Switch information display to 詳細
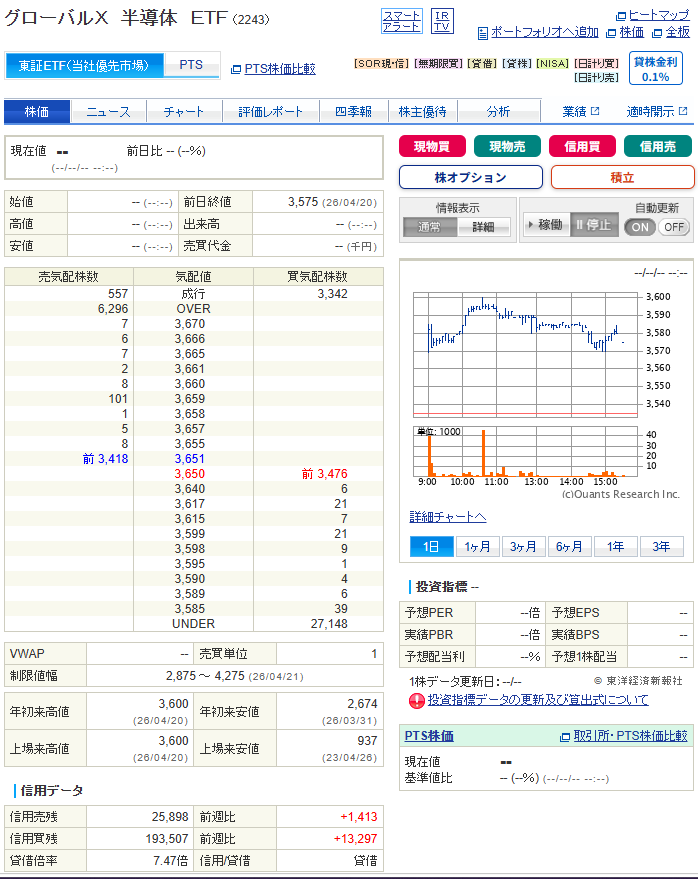Screen dimensions: 698x879 pyautogui.click(x=483, y=227)
